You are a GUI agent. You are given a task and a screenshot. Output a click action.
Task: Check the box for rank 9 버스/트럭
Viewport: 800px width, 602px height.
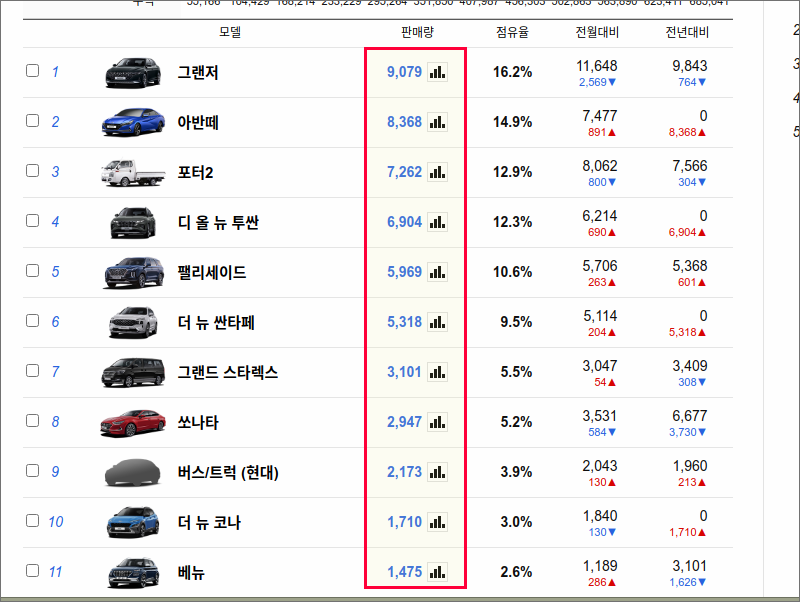pos(33,470)
